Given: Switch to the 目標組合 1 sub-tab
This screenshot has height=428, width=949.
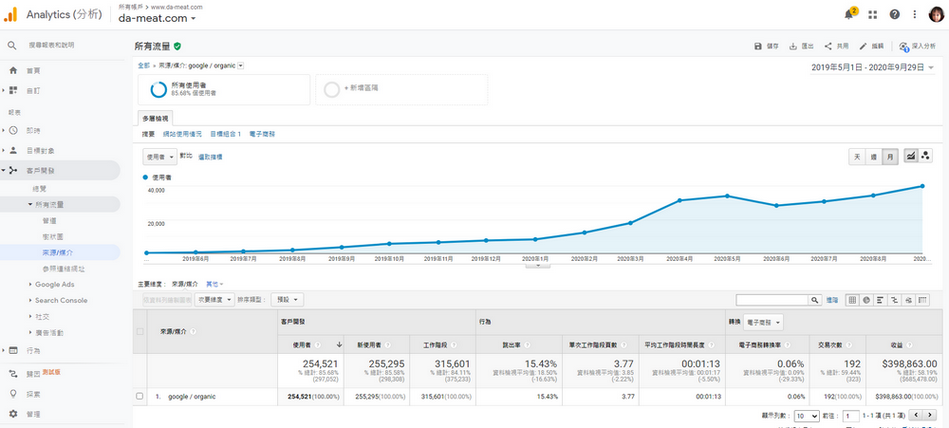Looking at the screenshot, I should pos(225,134).
